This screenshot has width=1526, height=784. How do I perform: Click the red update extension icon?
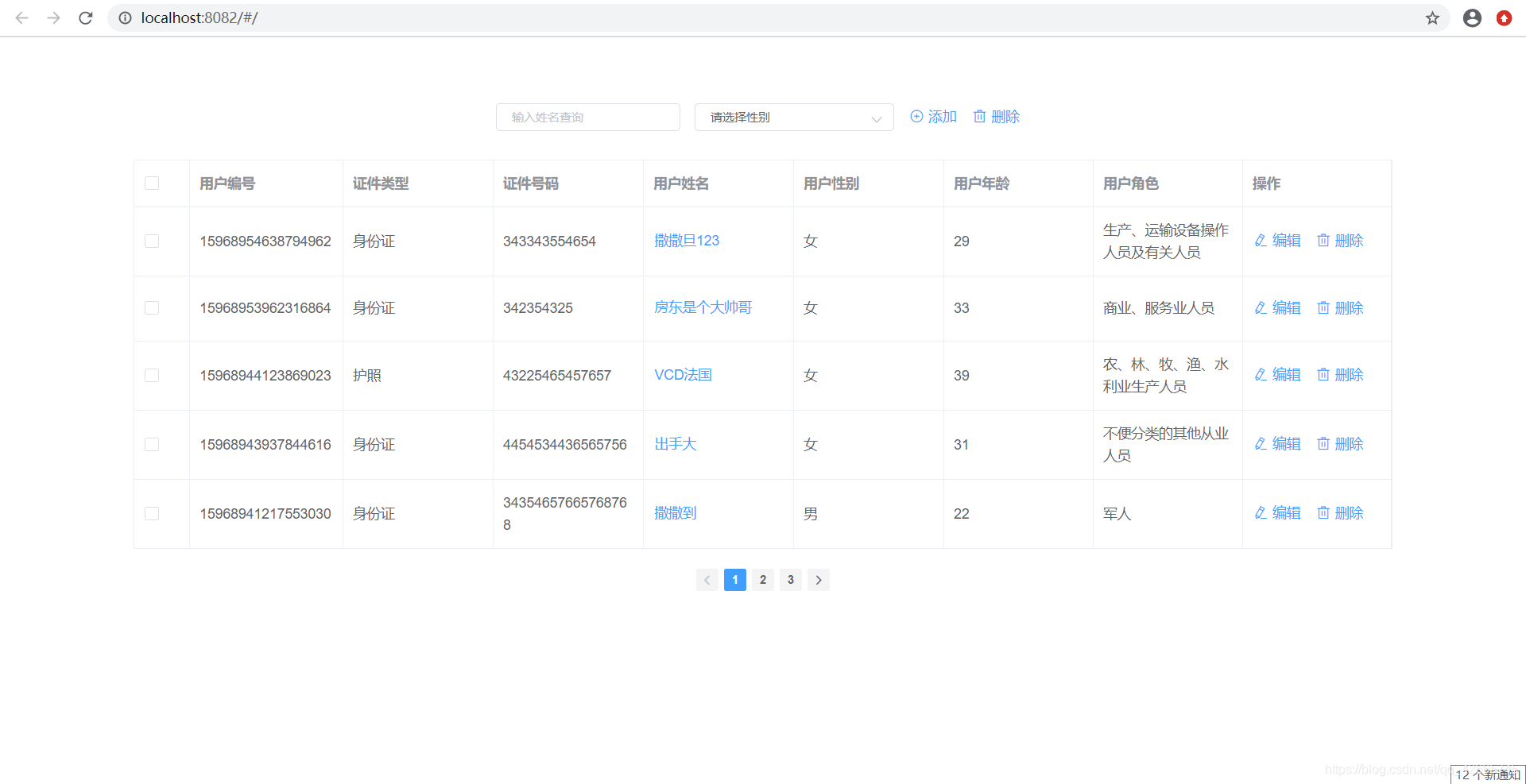point(1504,17)
